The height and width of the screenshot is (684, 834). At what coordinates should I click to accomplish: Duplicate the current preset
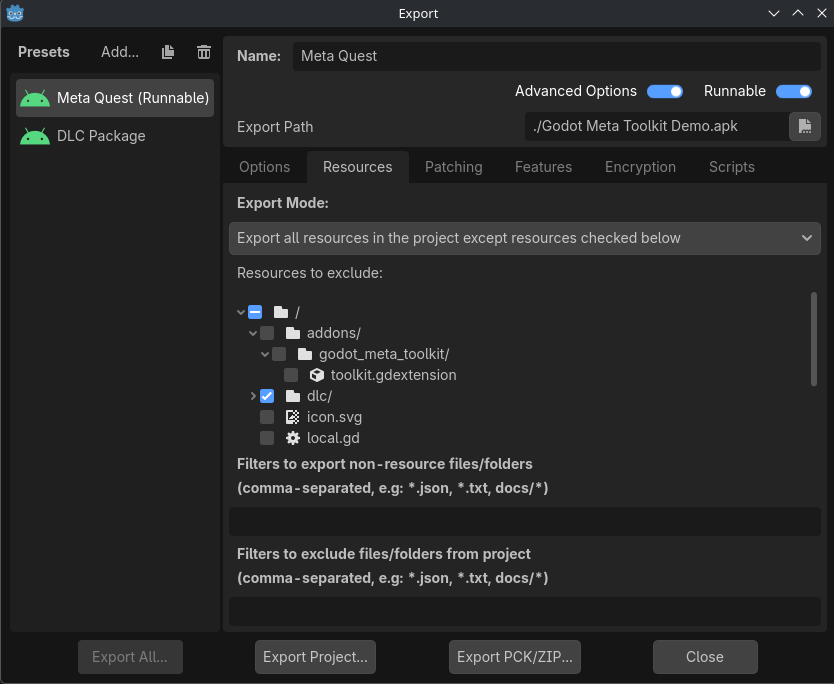[x=167, y=52]
